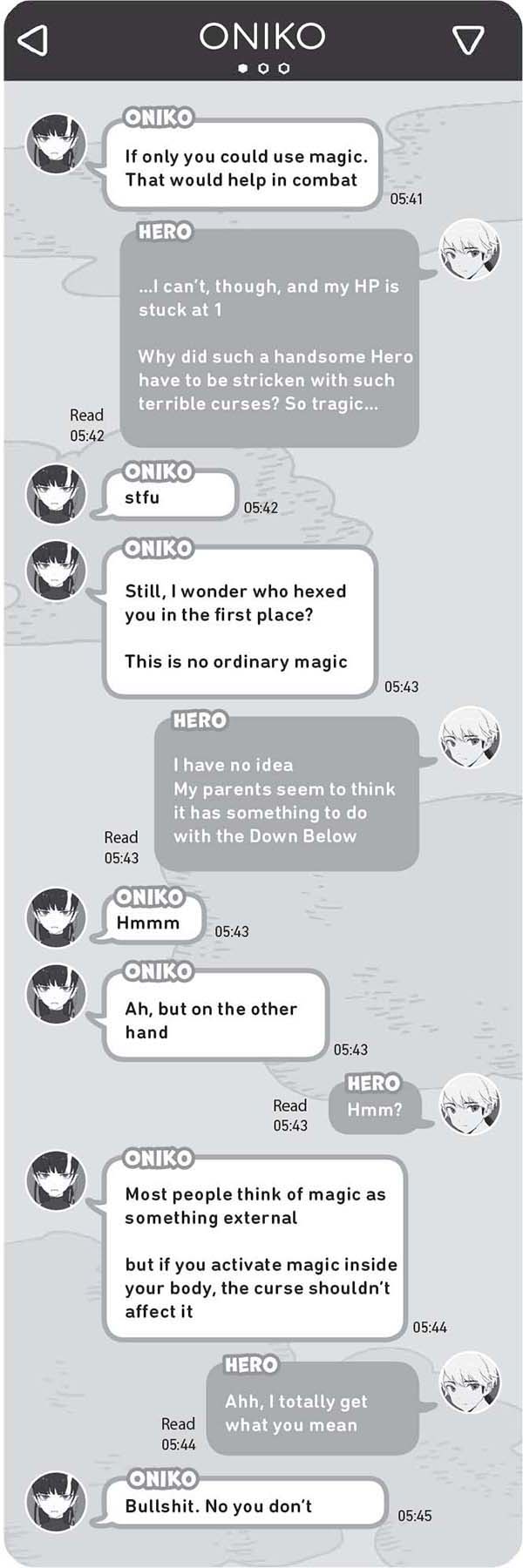Screen dimensions: 523x1568
Task: Select the 'Most people think of magic' bubble
Action: tap(255, 1248)
